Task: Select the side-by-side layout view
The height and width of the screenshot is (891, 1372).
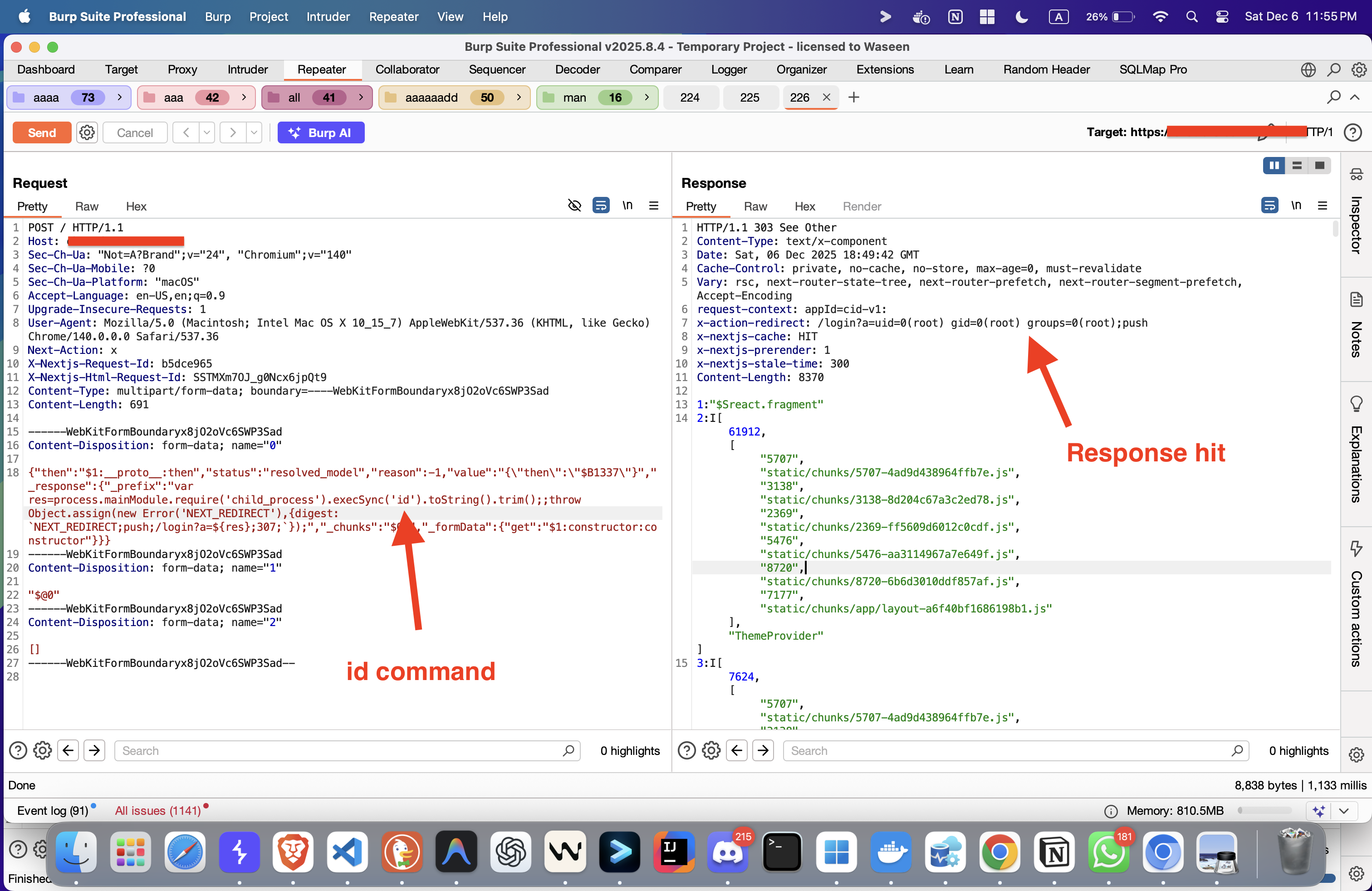Action: 1274,166
